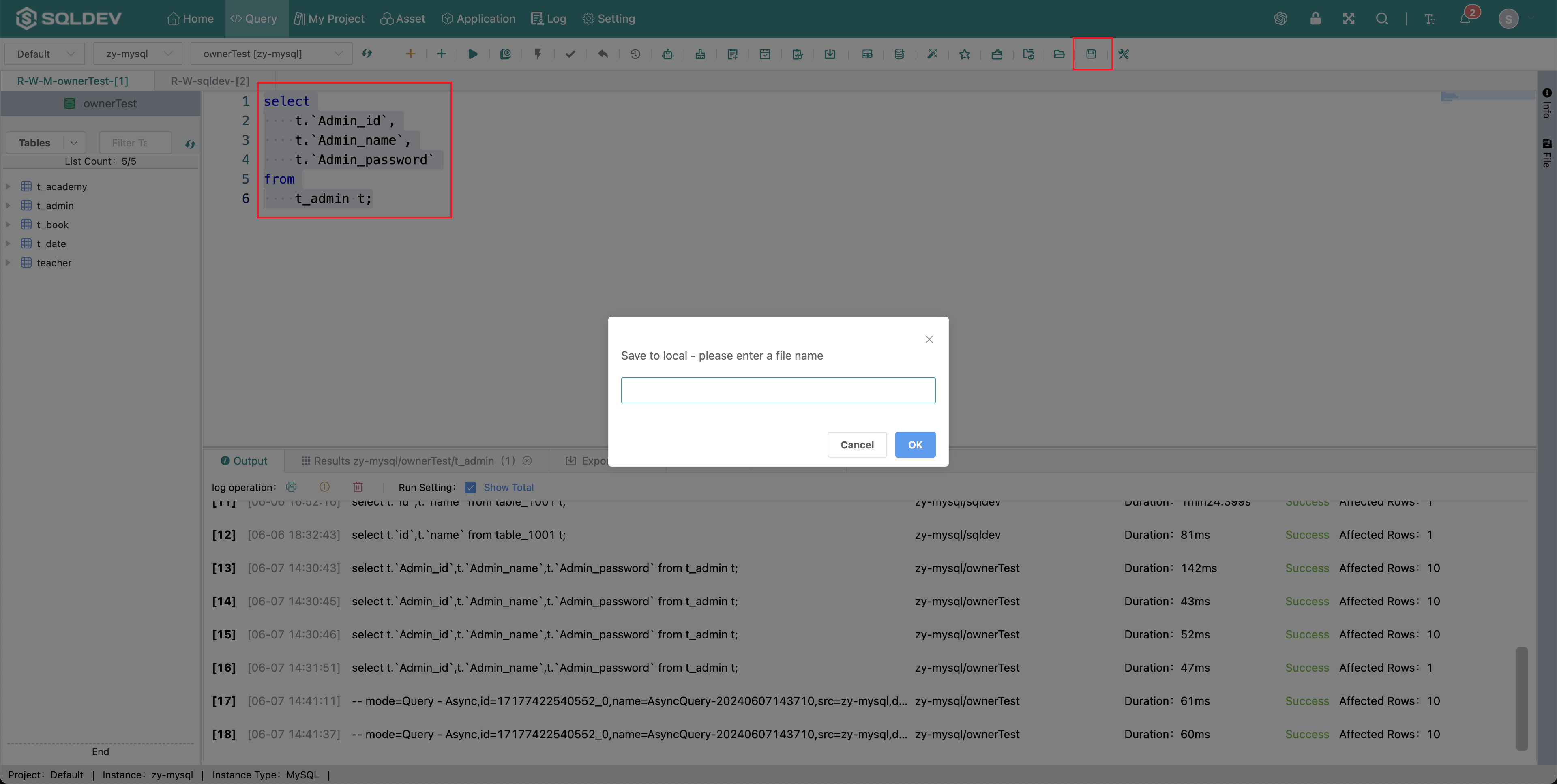
Task: Expand the t_admin table node
Action: coord(8,206)
